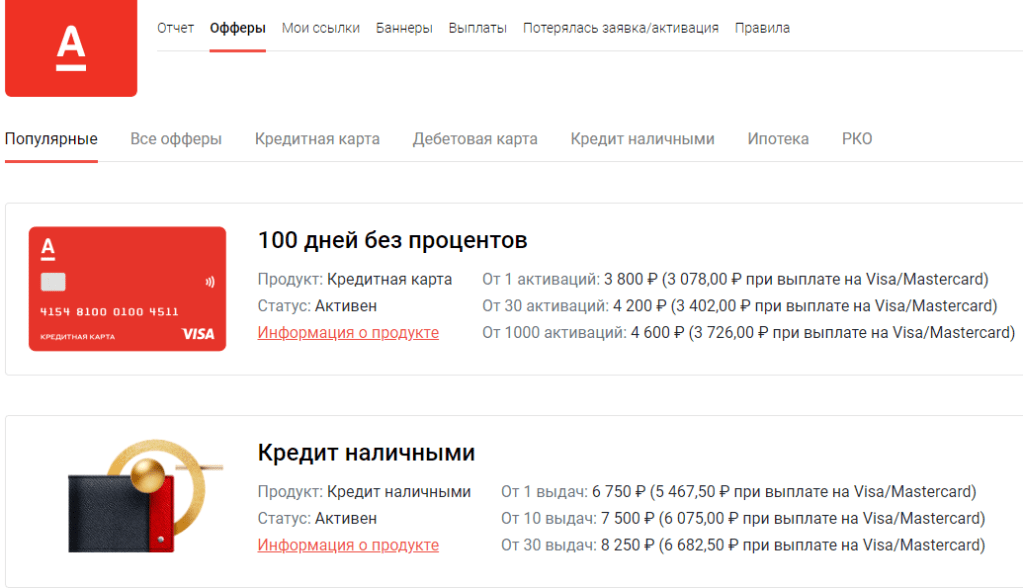Open Потерялась заявка/активация page
Screen dimensions: 1023x588
[x=620, y=28]
